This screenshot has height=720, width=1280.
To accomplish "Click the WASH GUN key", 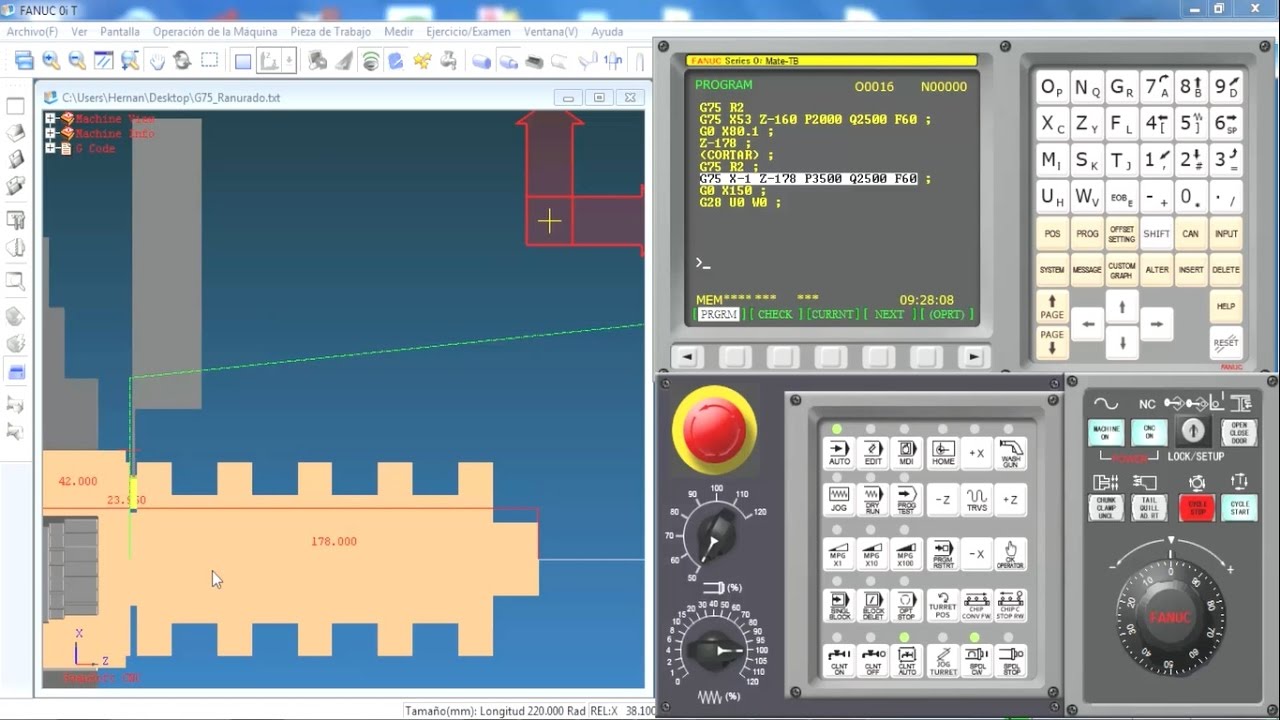I will point(1010,453).
